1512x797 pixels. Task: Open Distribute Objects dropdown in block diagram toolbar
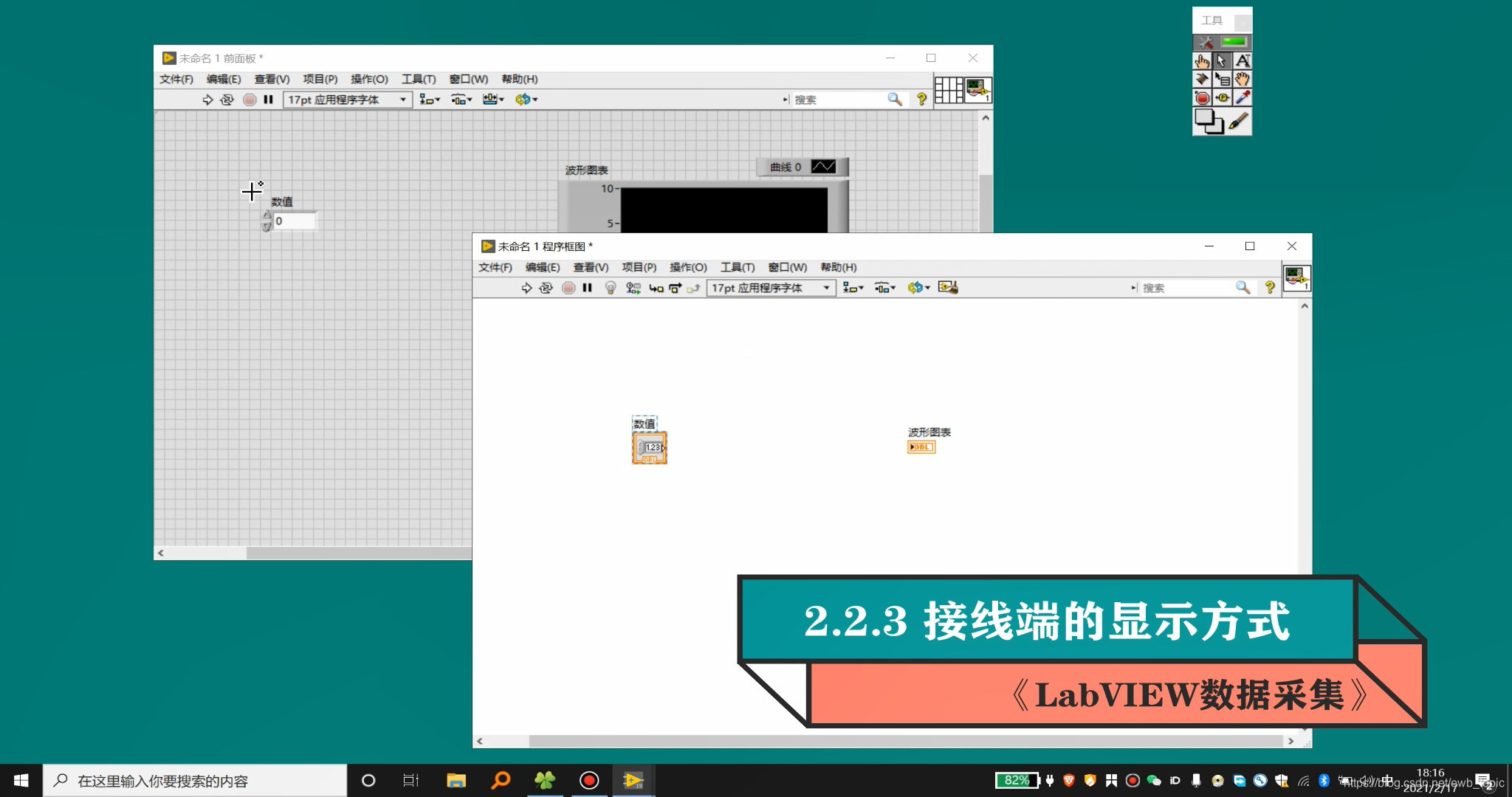click(884, 288)
